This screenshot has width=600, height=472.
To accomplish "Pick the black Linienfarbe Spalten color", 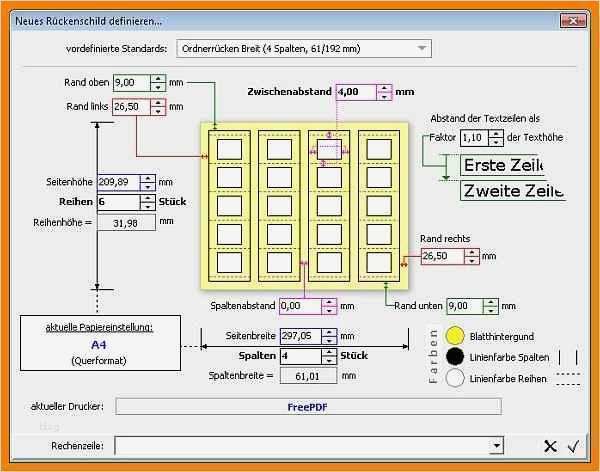I will pos(455,357).
